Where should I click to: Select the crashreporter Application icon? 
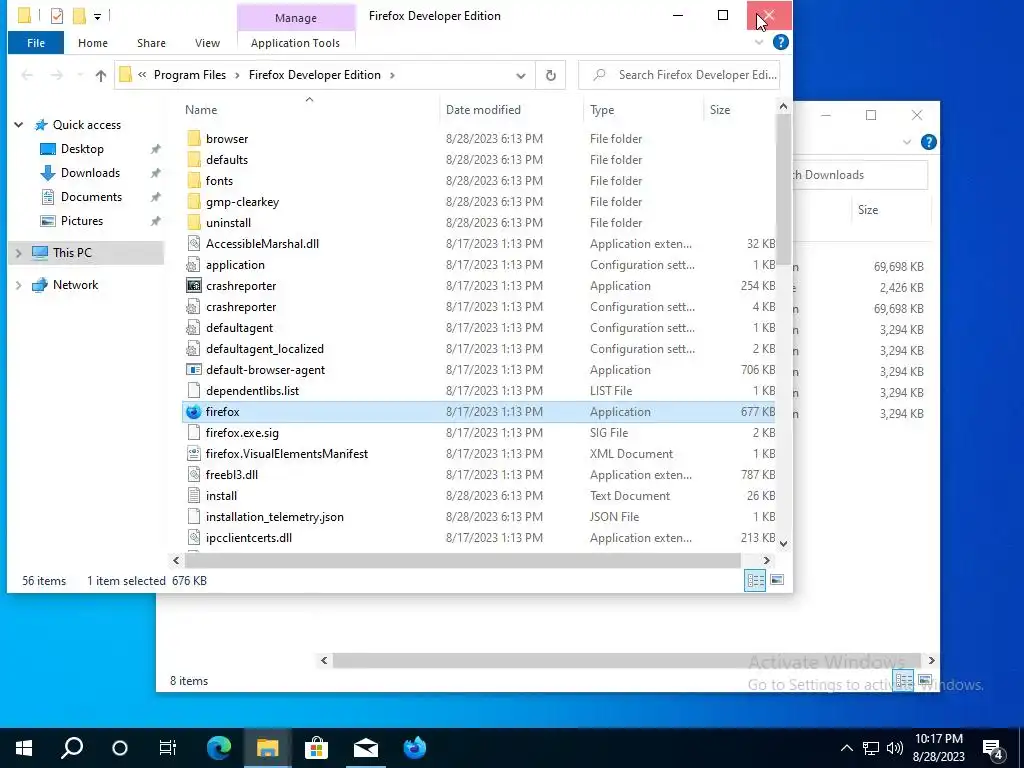[193, 285]
